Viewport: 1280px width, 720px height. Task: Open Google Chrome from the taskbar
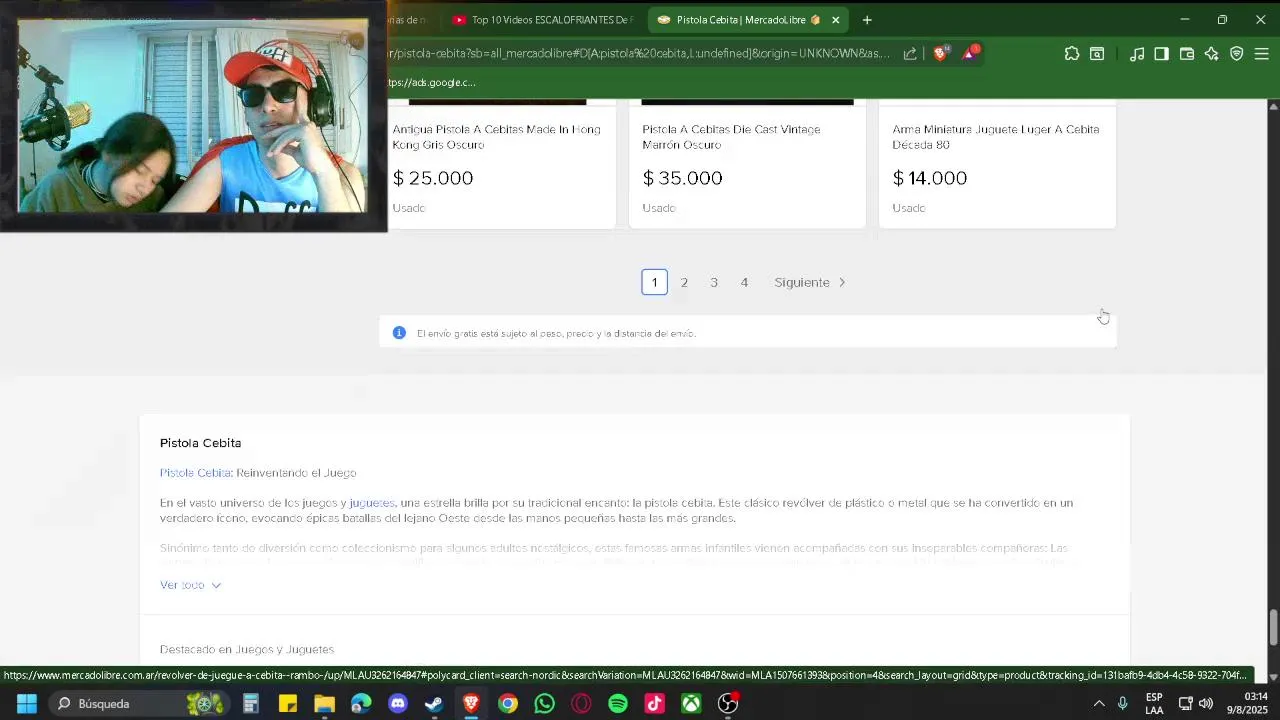508,704
